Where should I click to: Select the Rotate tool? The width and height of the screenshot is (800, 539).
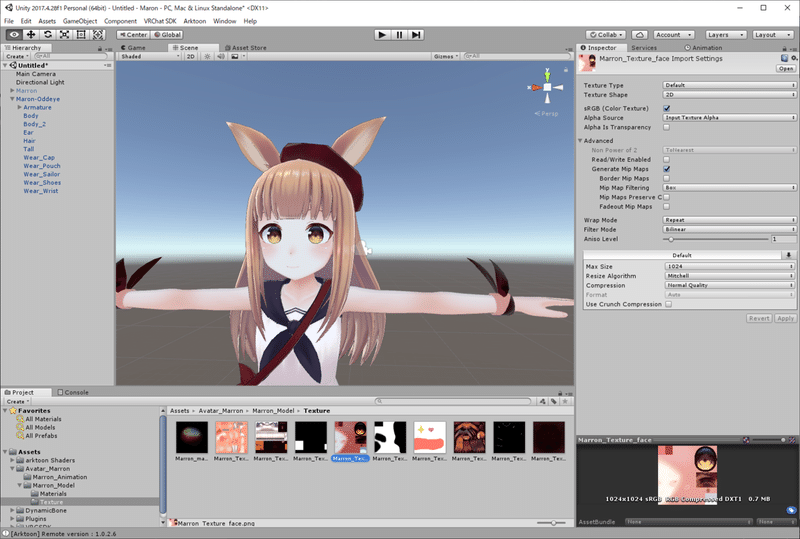[47, 35]
